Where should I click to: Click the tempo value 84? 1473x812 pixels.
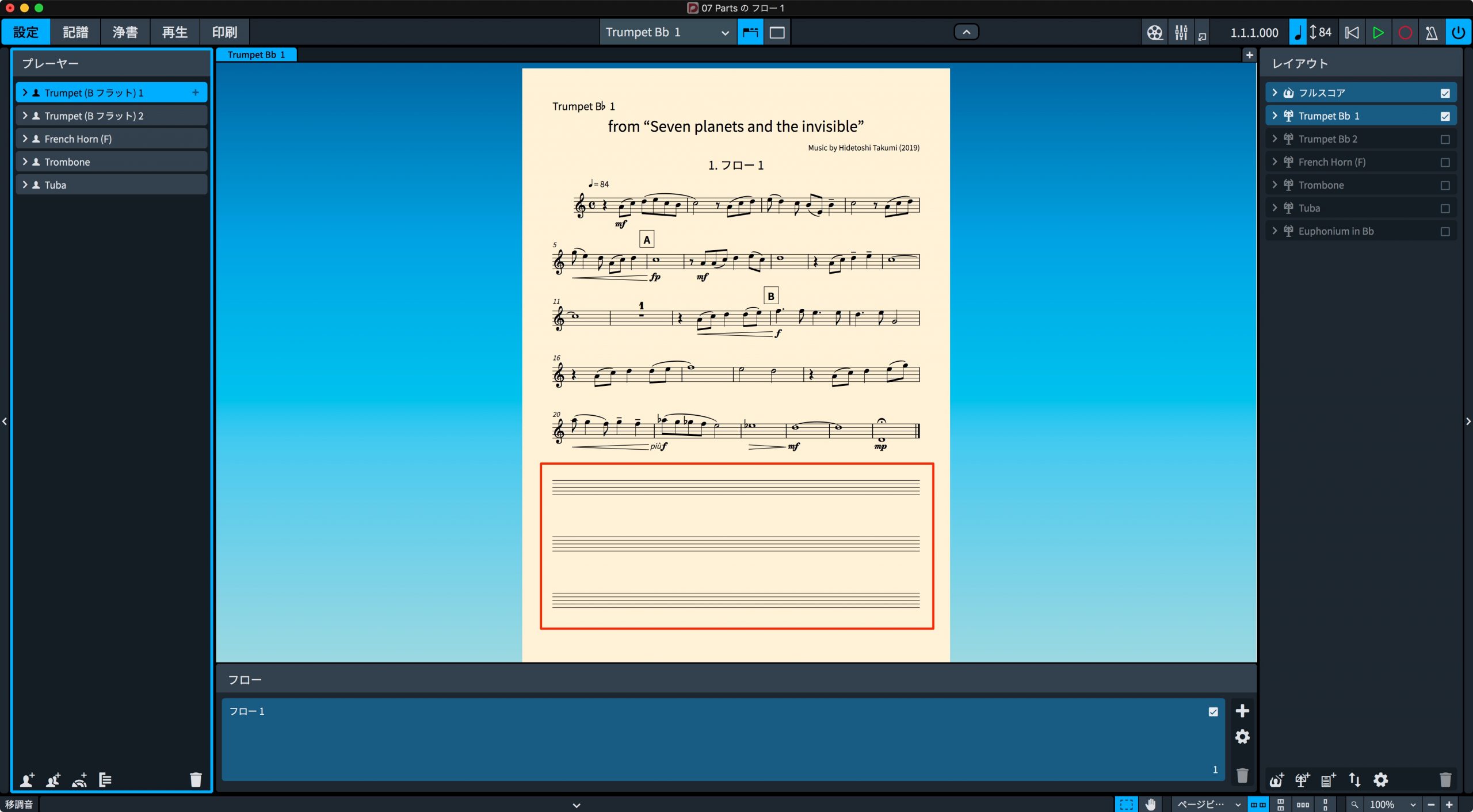[1325, 32]
